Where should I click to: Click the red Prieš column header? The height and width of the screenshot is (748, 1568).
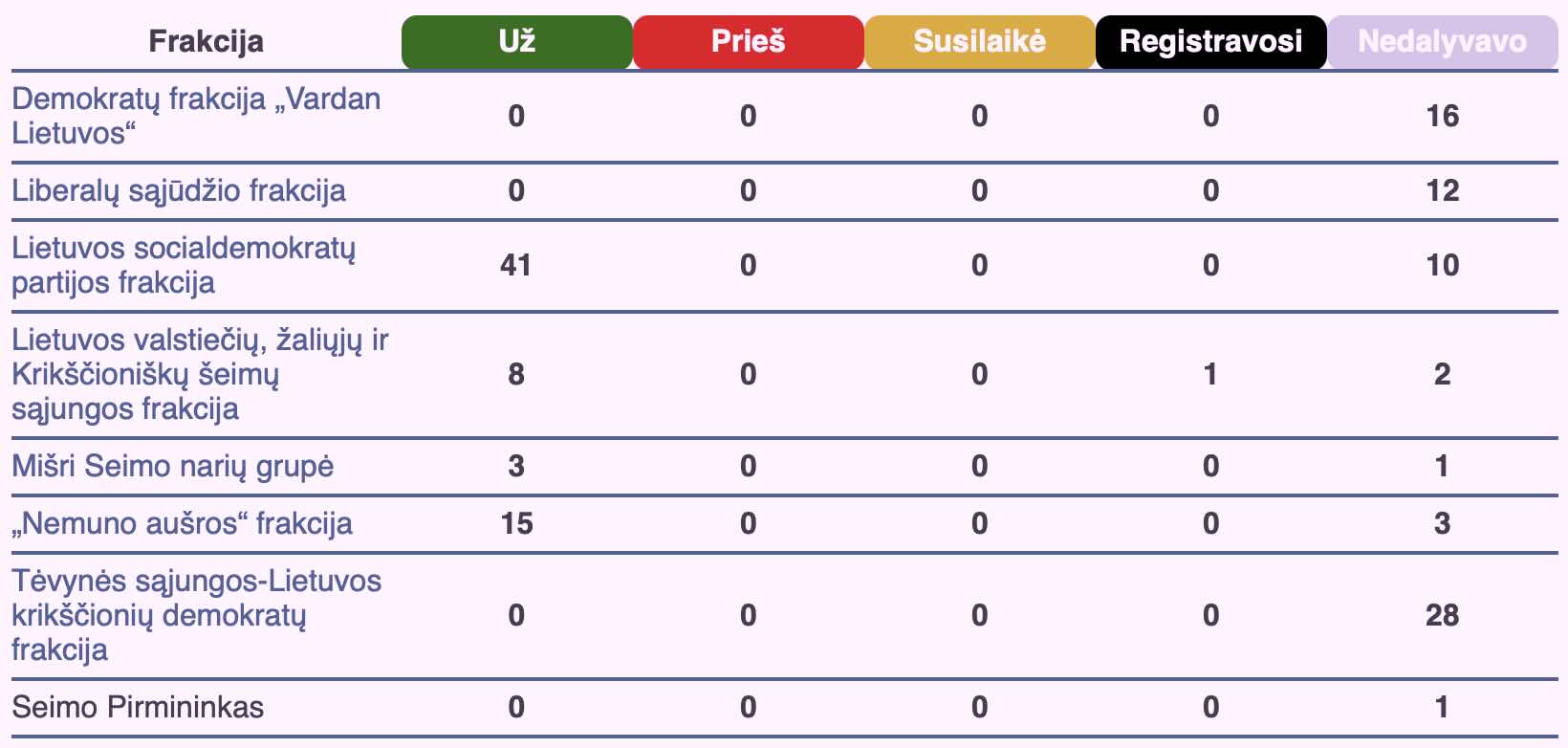click(x=748, y=42)
